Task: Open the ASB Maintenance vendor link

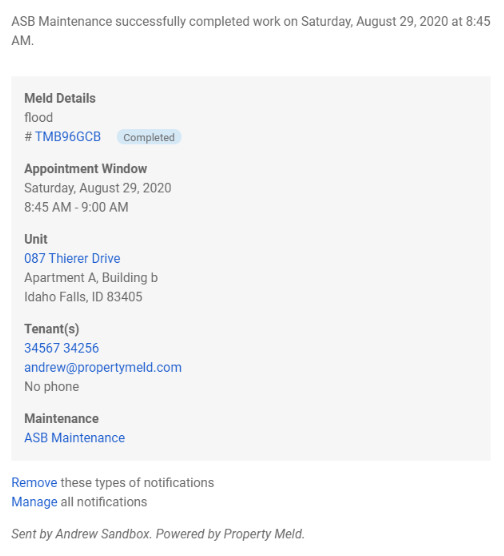Action: [x=74, y=438]
